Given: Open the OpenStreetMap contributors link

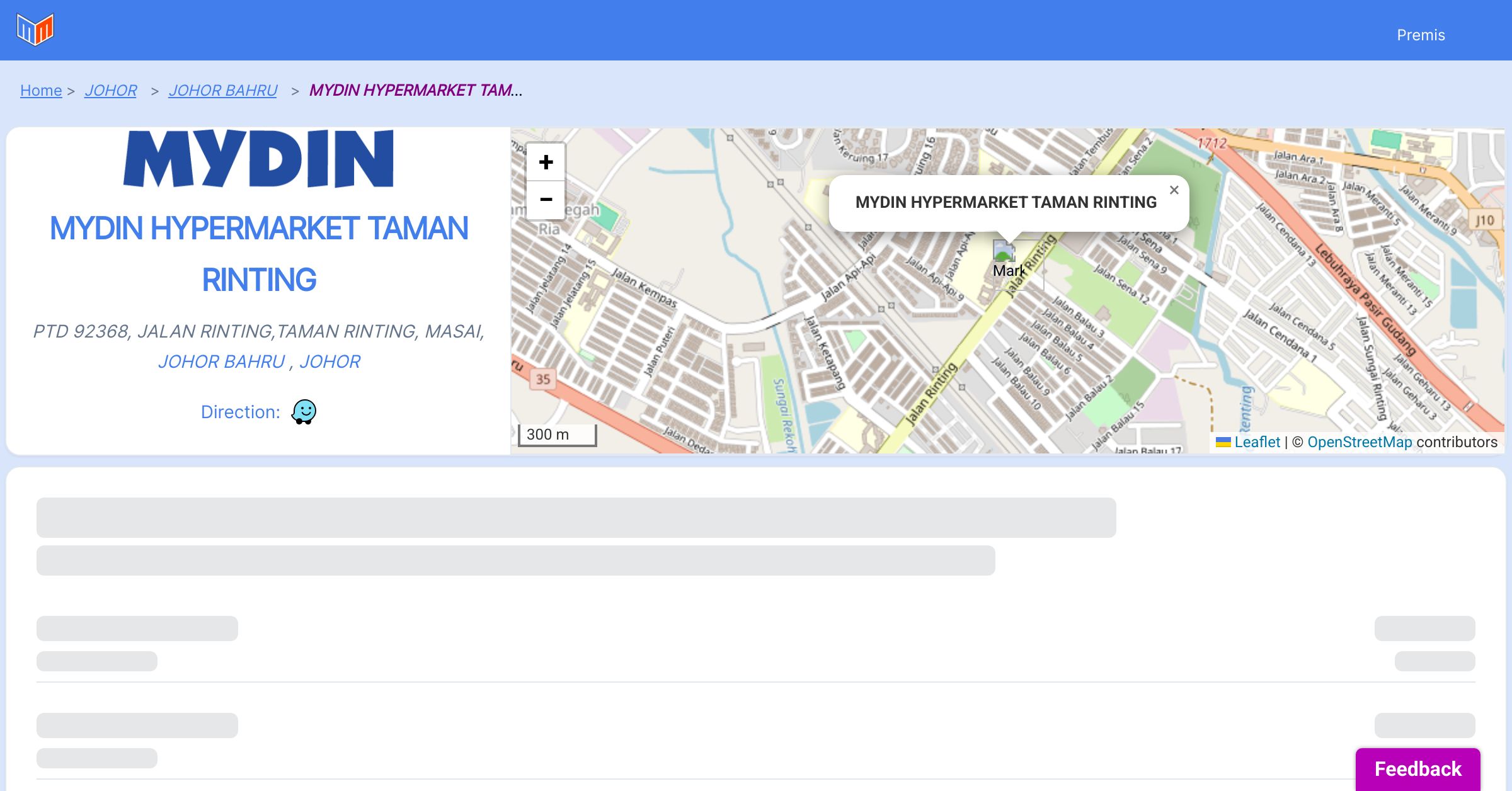Looking at the screenshot, I should point(1360,442).
